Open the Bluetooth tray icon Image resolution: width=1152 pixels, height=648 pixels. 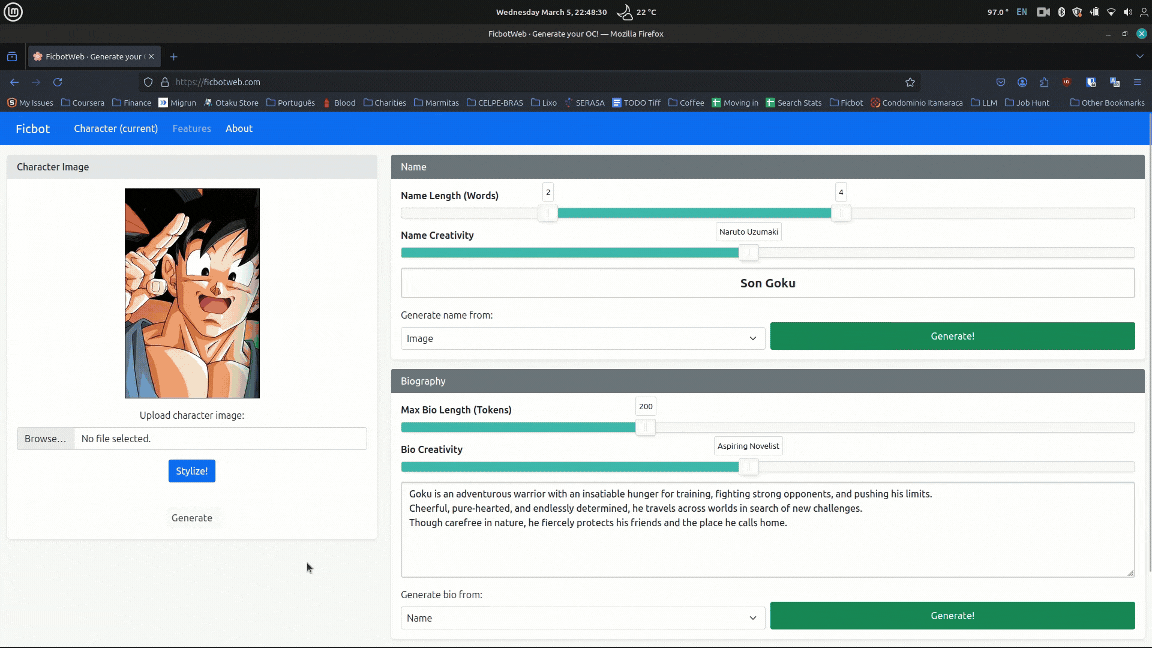click(x=1061, y=12)
